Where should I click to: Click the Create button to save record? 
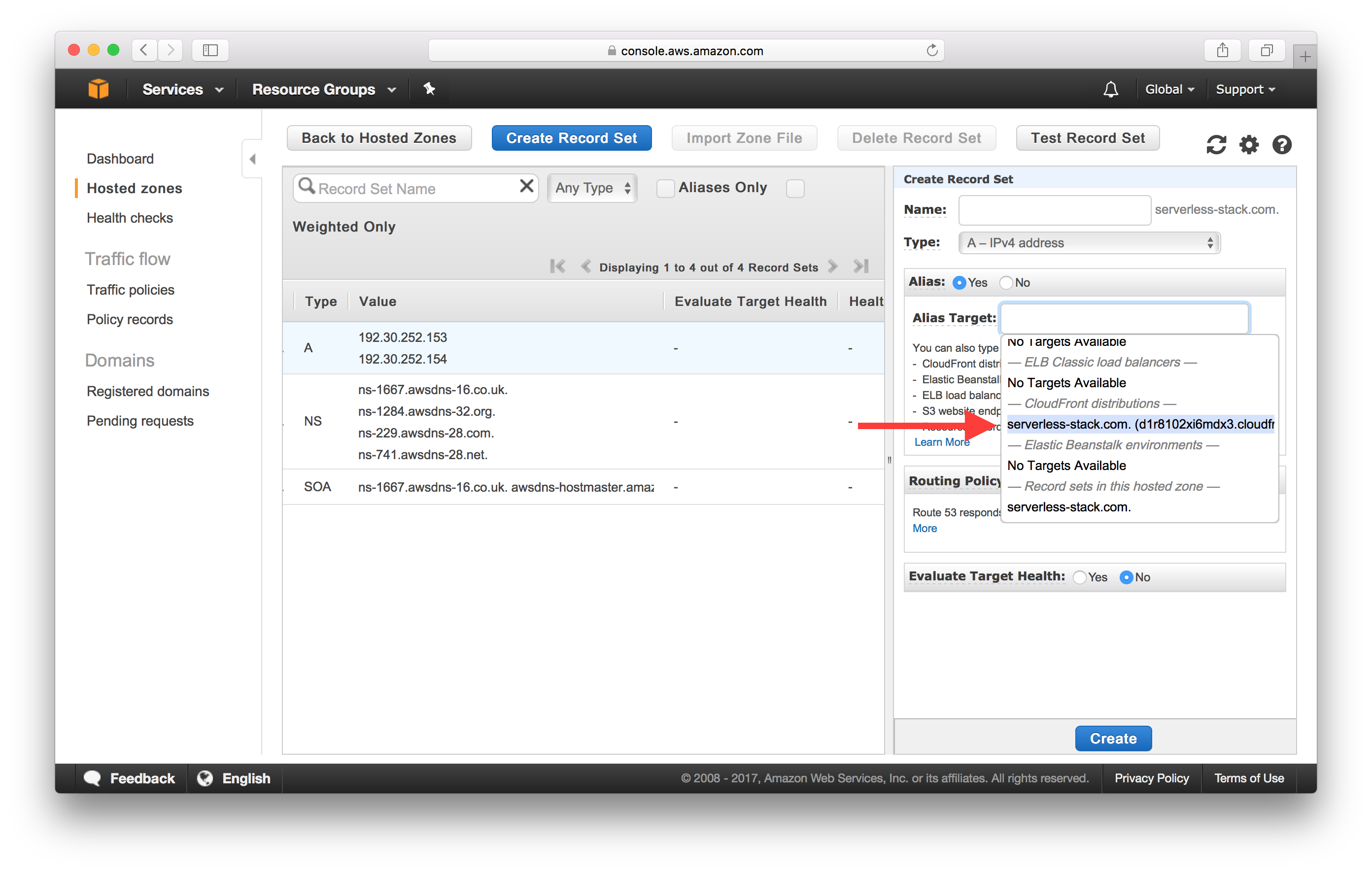click(1113, 739)
